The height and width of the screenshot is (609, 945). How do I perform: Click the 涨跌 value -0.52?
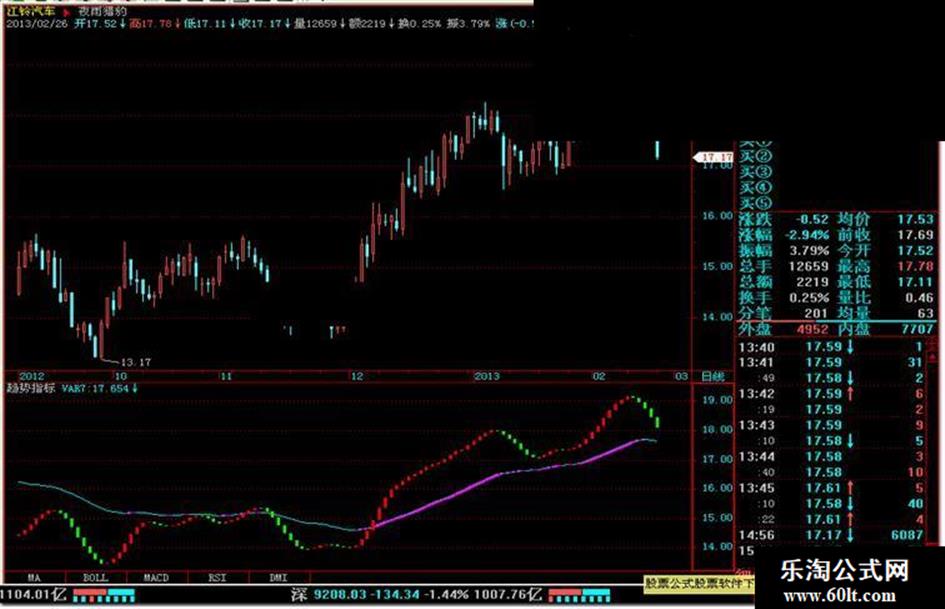click(x=812, y=219)
